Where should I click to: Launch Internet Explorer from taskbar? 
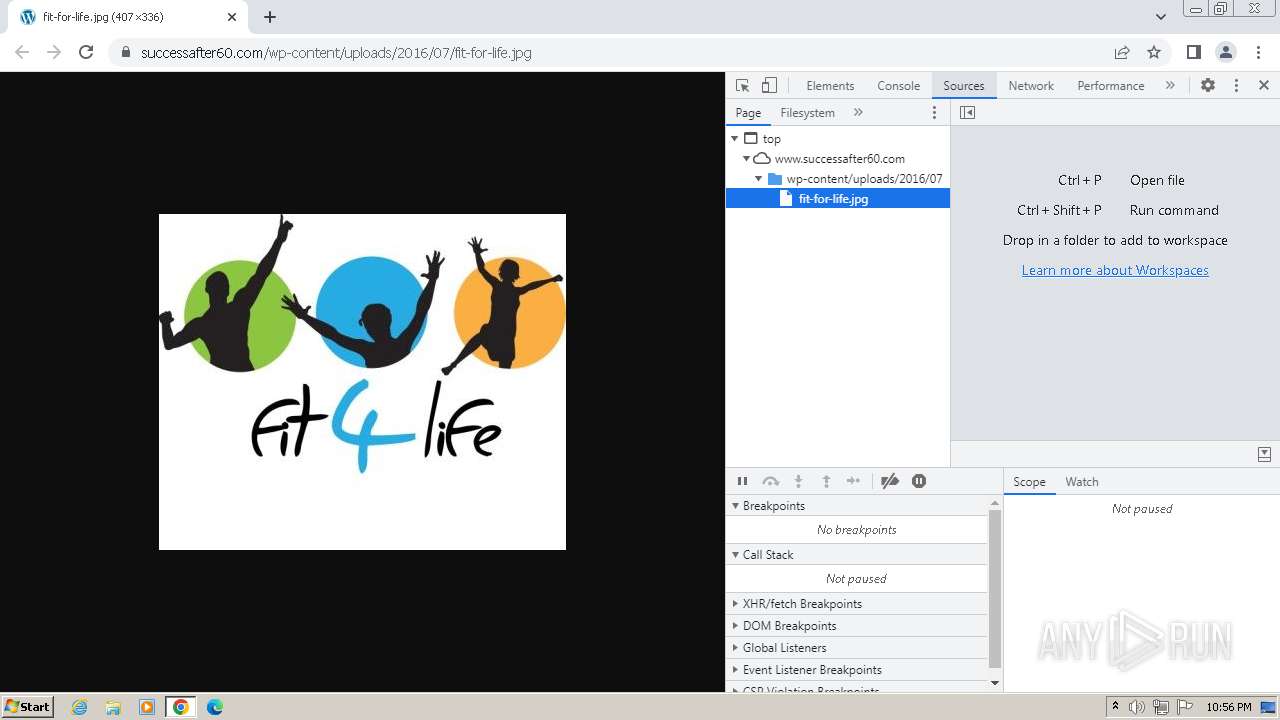tap(80, 707)
